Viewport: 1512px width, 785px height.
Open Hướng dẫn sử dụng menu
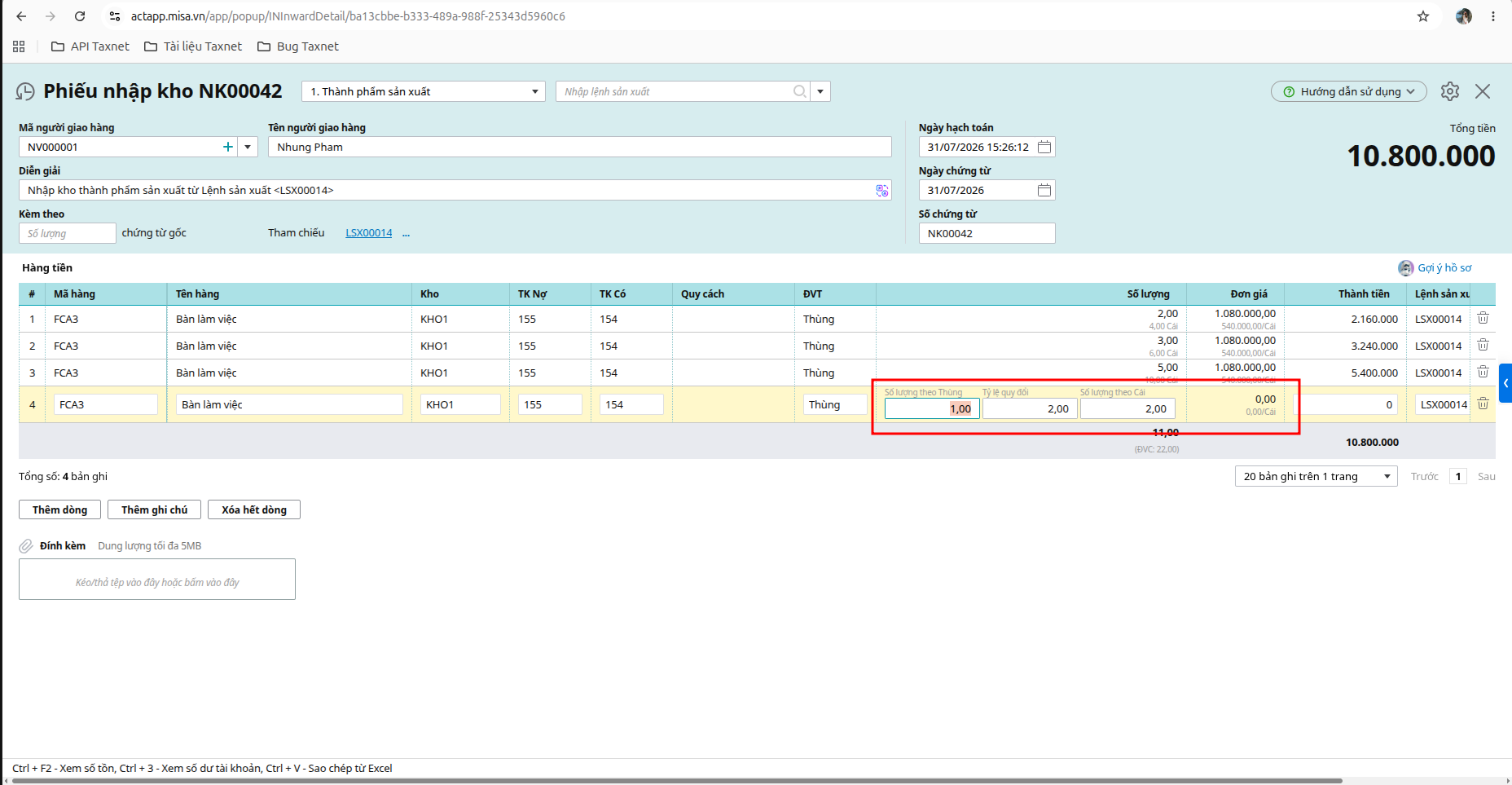point(1349,91)
